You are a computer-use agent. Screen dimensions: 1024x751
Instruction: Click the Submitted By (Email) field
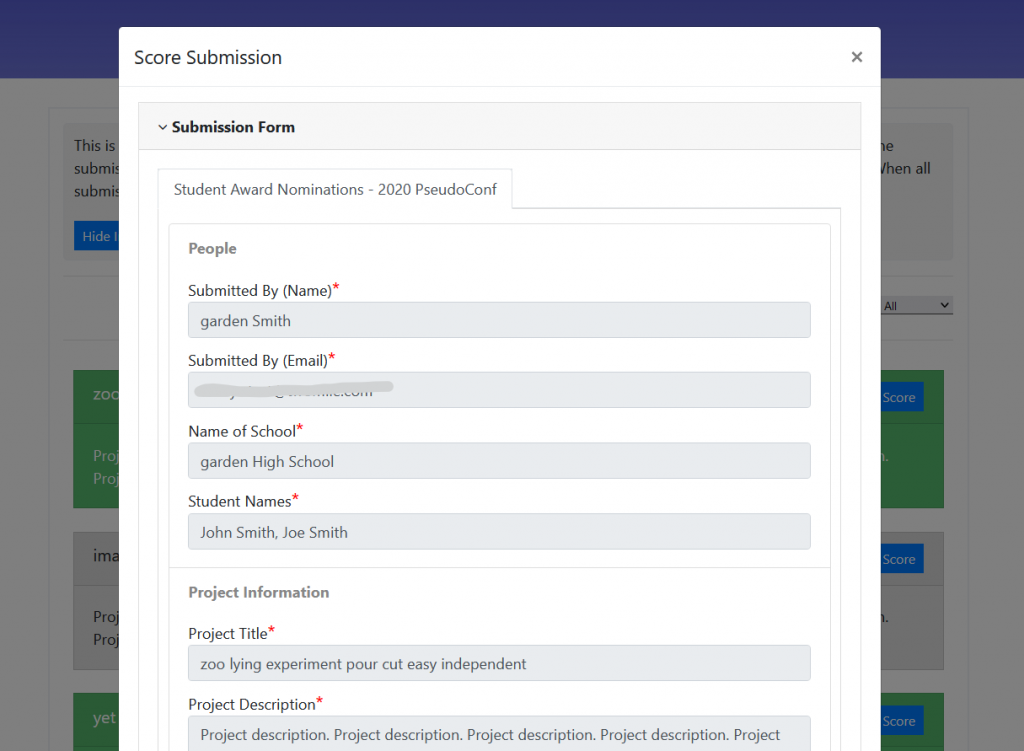(x=499, y=390)
